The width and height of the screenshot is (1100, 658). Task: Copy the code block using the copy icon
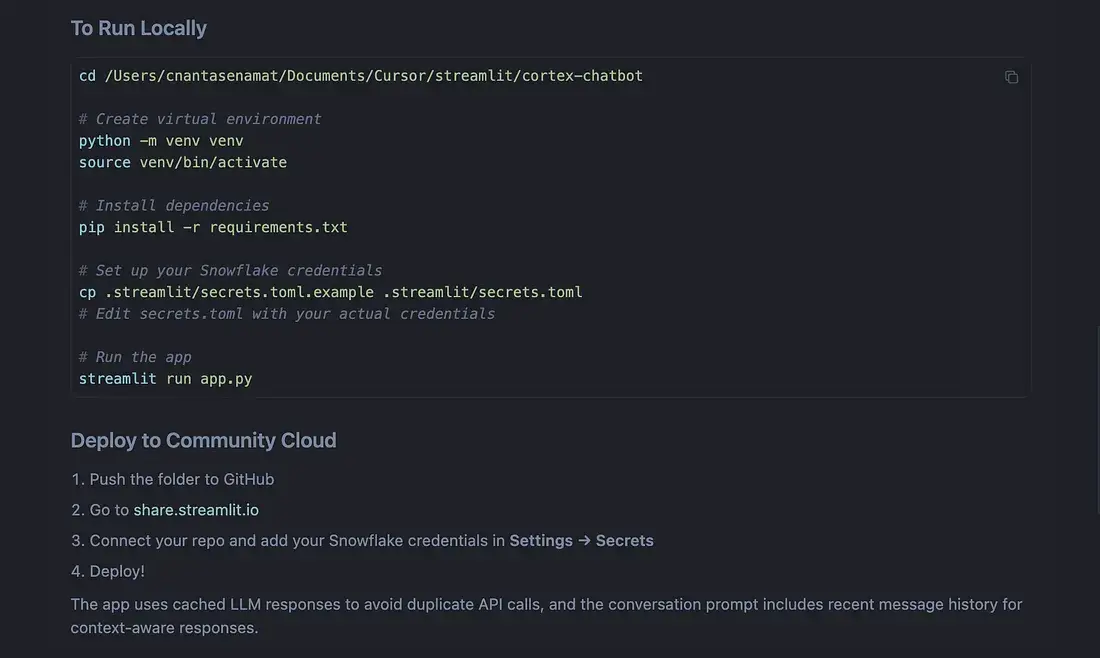(x=1011, y=77)
